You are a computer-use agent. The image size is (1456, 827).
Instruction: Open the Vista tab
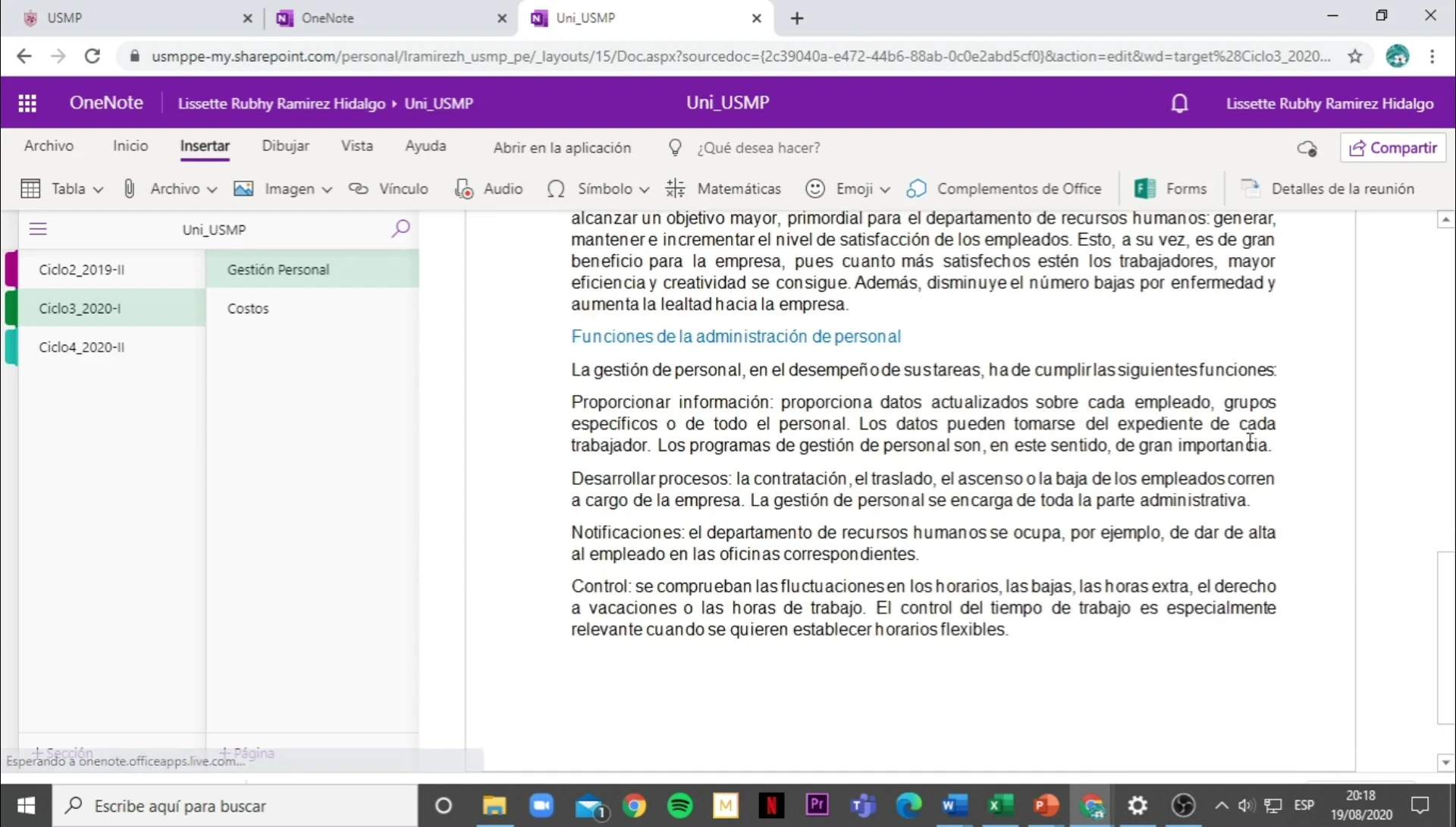pos(356,146)
